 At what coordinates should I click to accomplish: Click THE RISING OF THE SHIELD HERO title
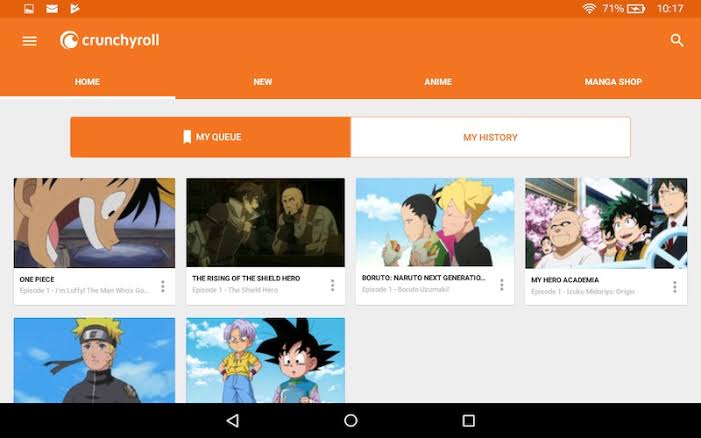(x=246, y=278)
